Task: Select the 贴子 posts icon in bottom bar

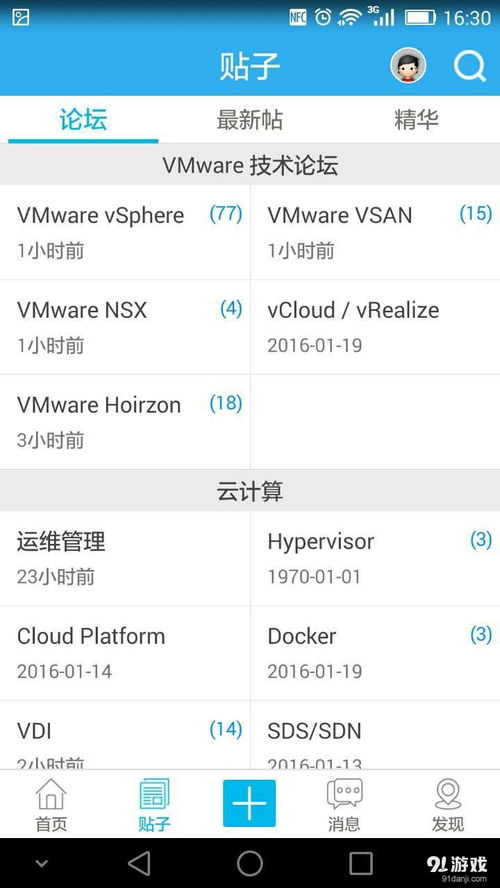Action: (154, 805)
